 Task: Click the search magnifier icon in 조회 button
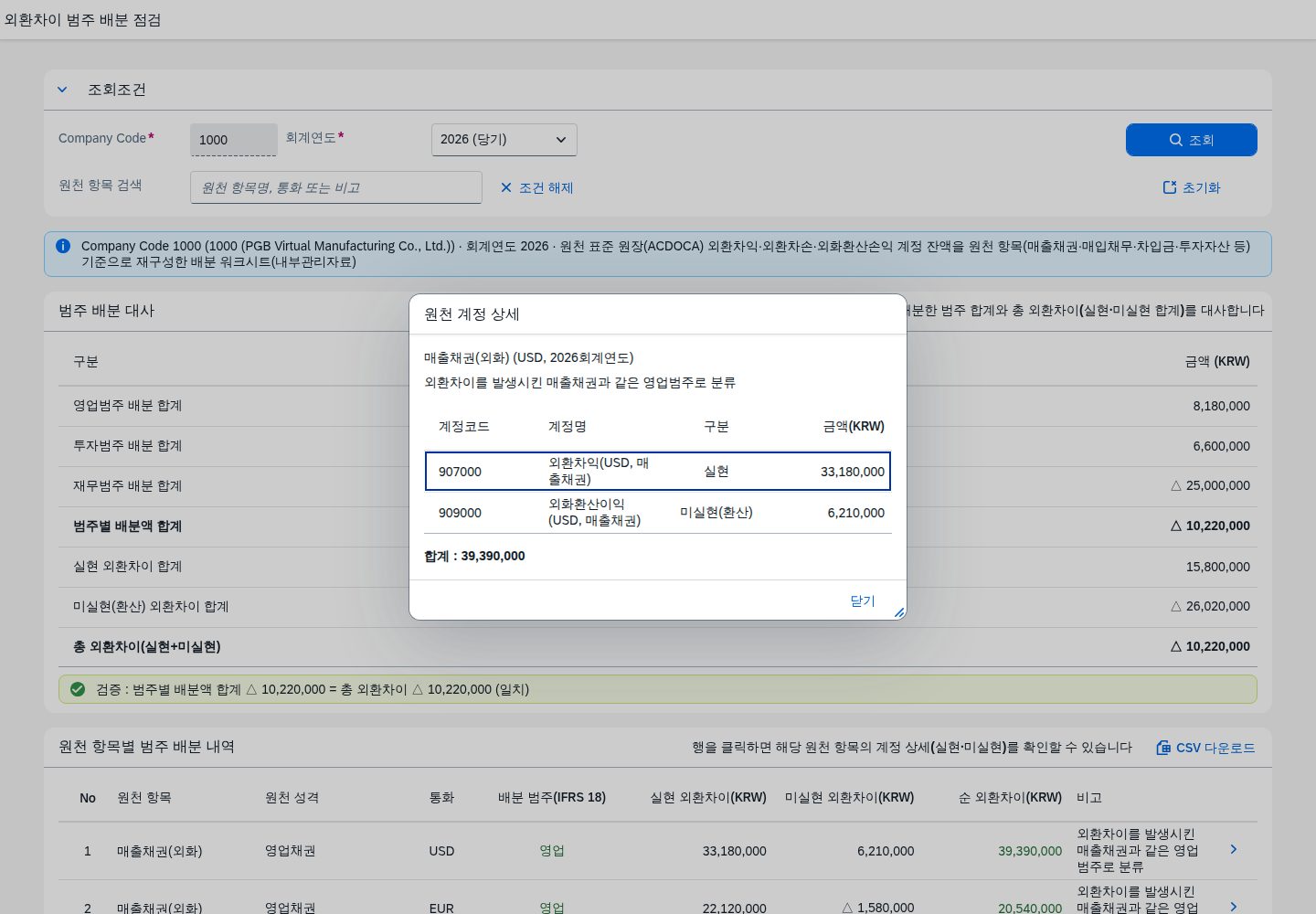coord(1176,140)
